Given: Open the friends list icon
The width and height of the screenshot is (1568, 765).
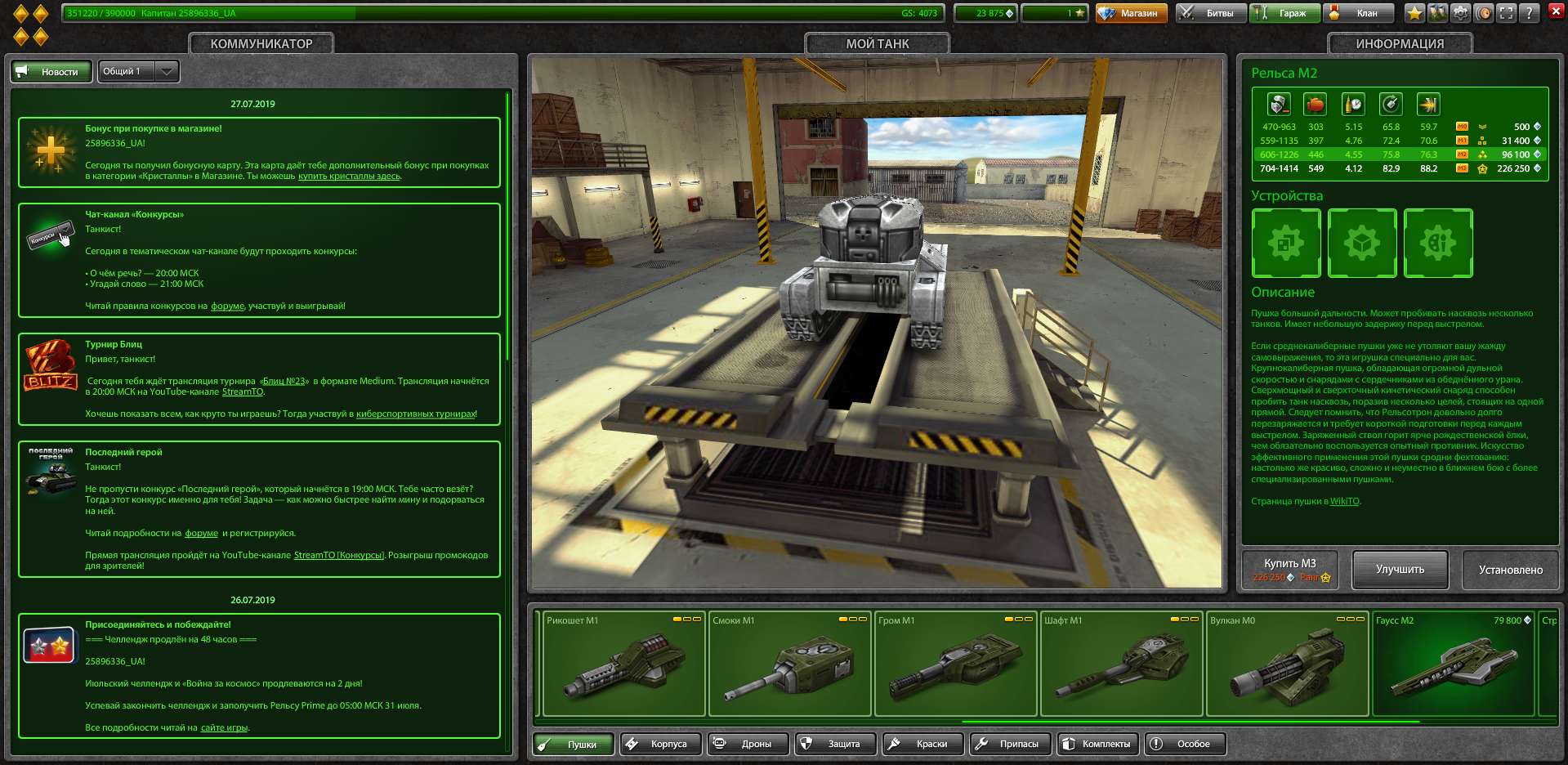Looking at the screenshot, I should click(1437, 13).
